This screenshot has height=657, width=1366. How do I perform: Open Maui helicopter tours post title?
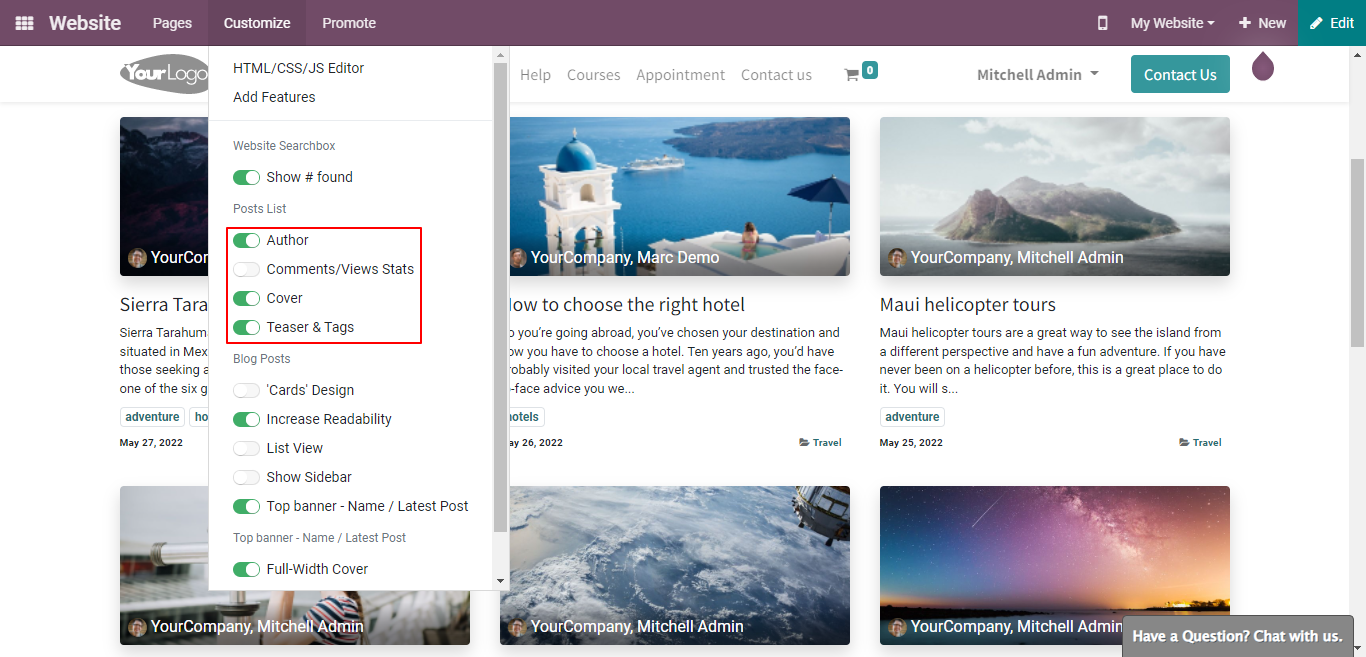967,304
